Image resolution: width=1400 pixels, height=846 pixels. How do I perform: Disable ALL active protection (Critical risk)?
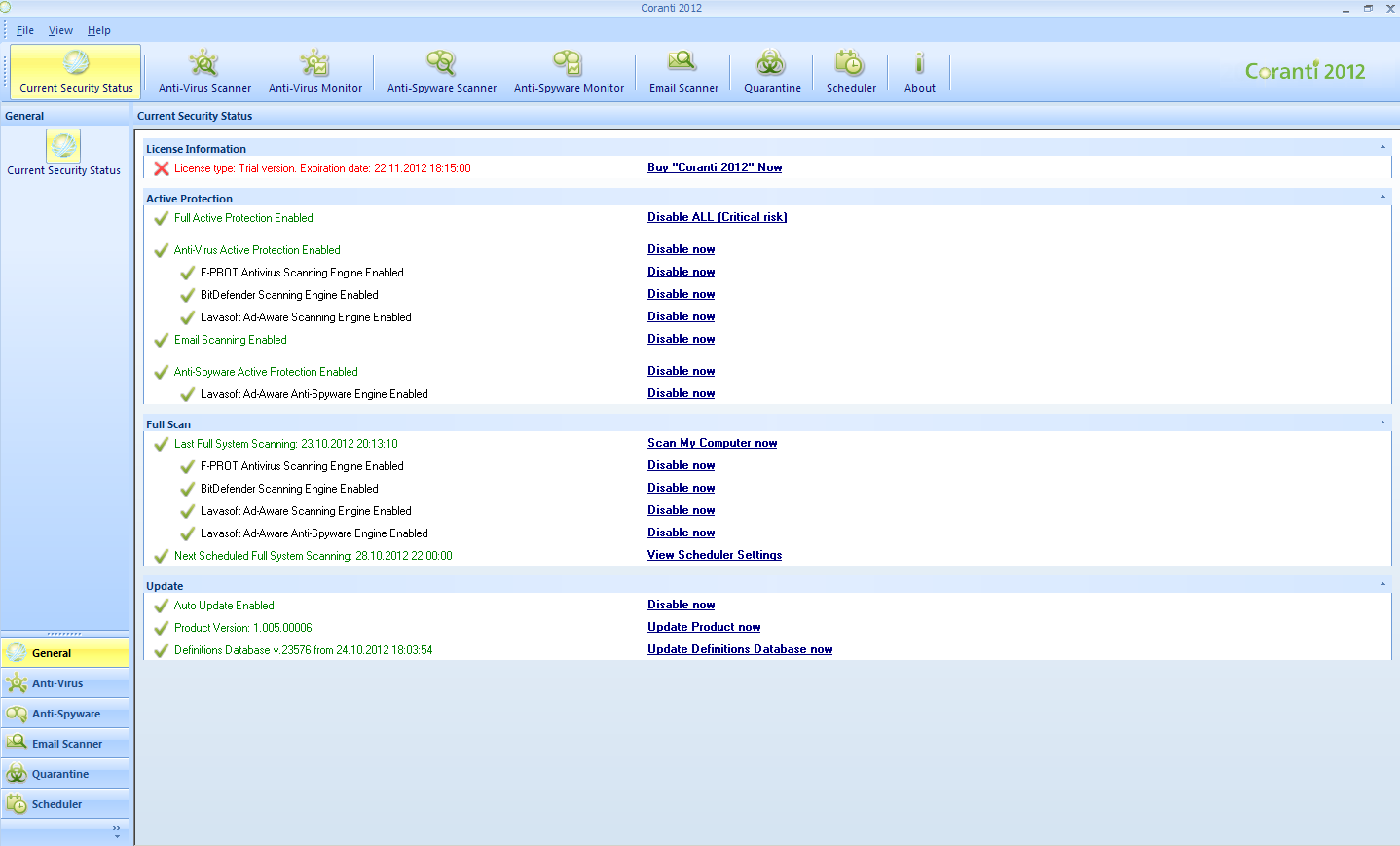point(717,217)
